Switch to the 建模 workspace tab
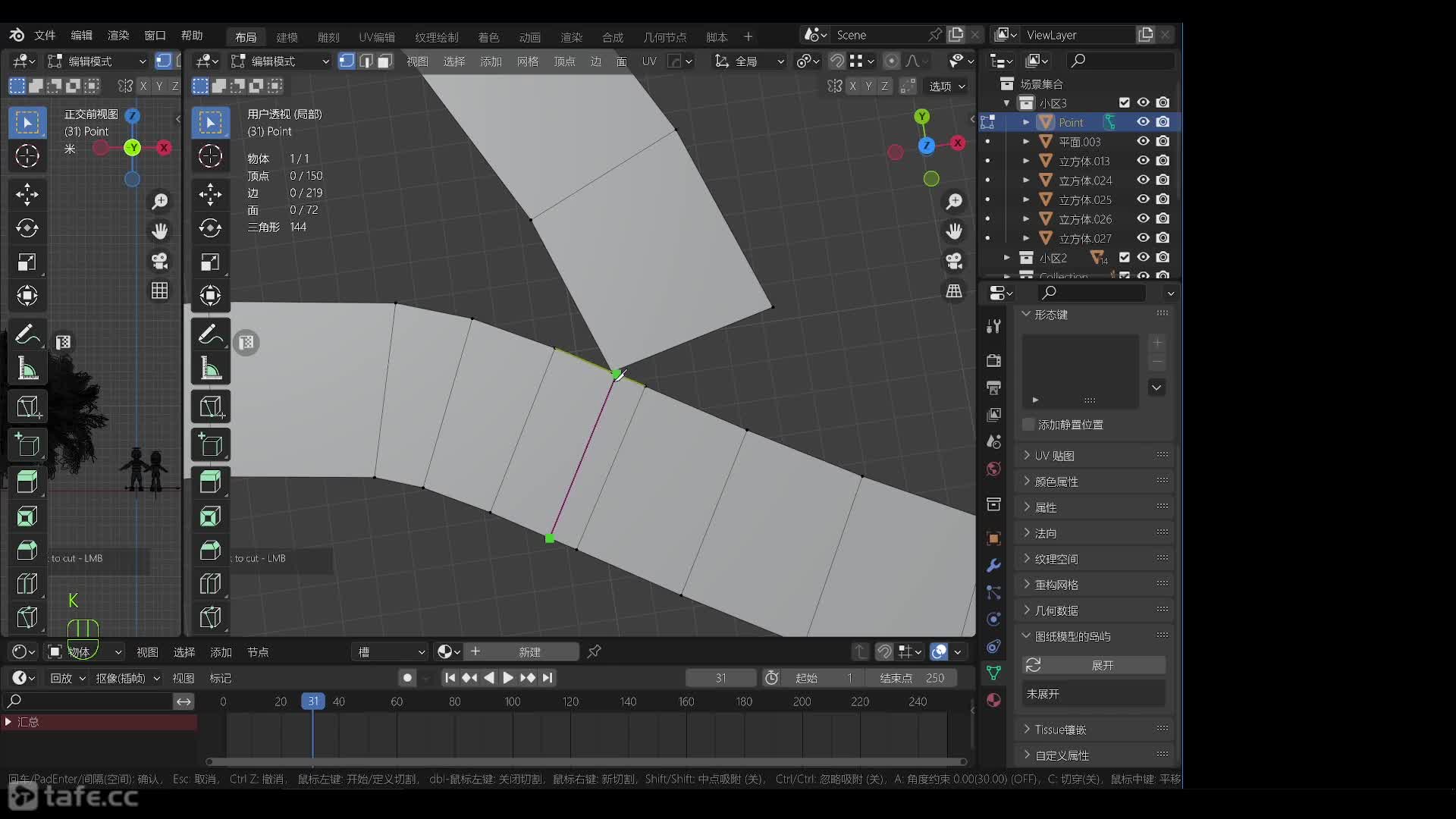 pos(287,37)
